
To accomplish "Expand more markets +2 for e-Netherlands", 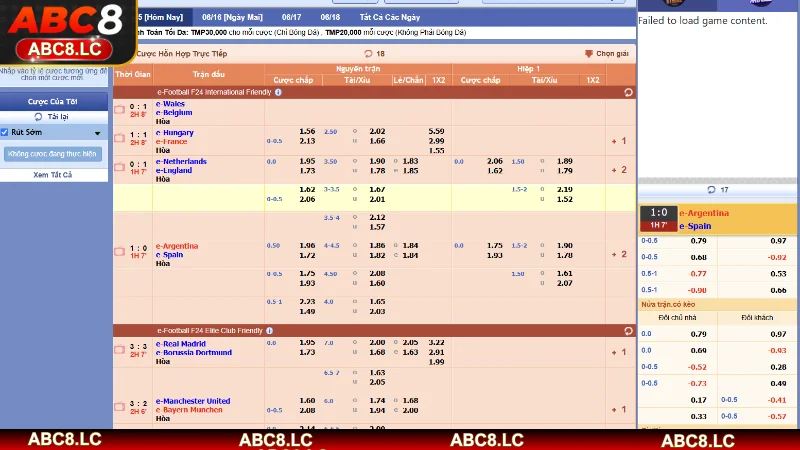I will tap(618, 170).
